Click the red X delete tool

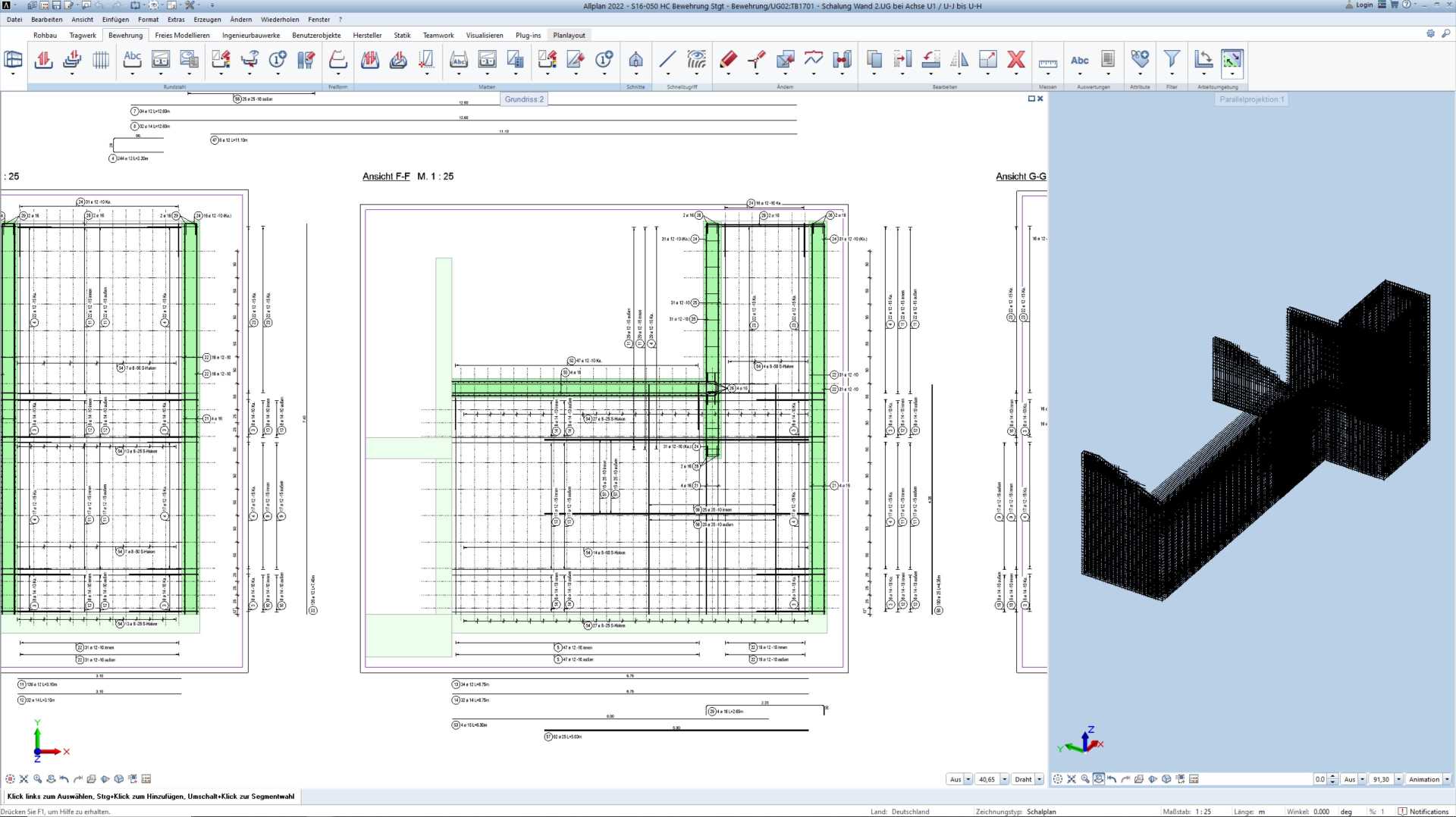click(1016, 60)
